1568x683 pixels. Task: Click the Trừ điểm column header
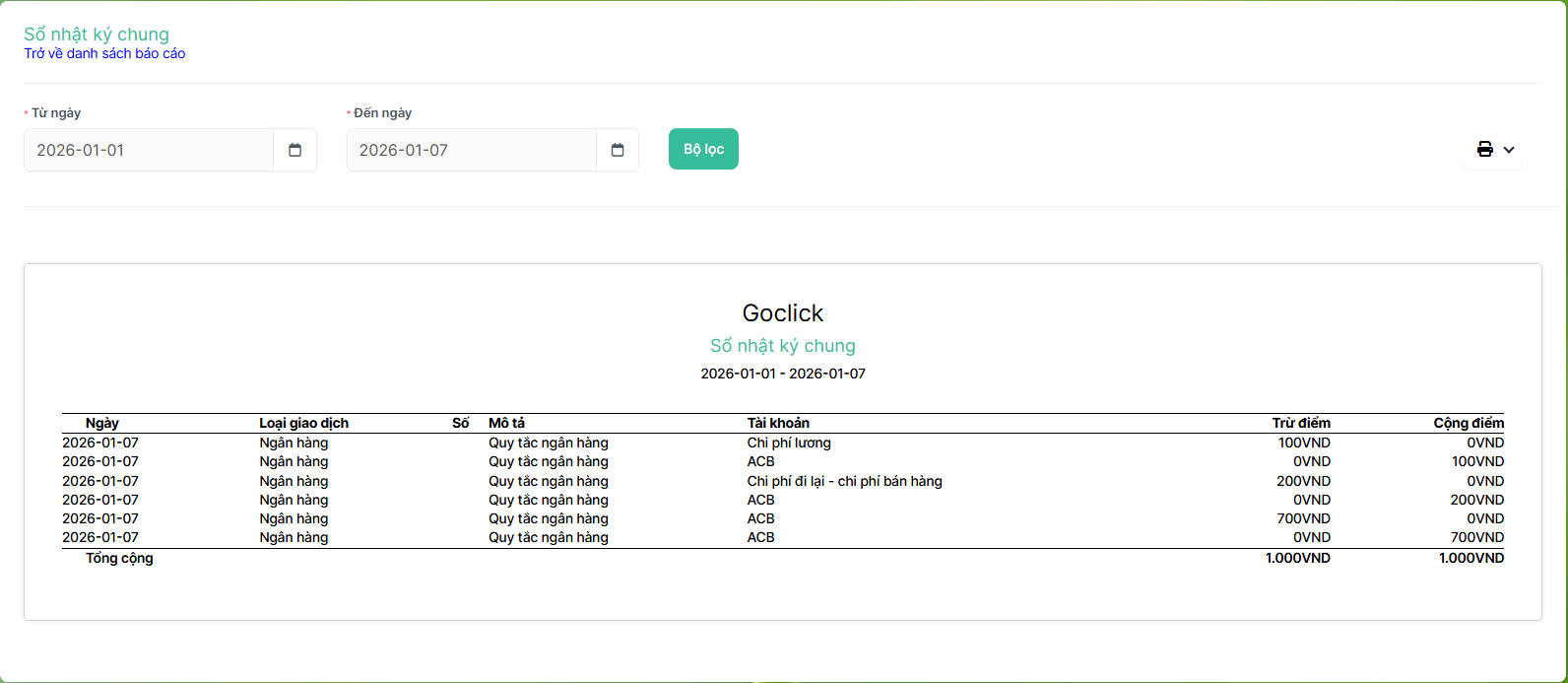[1300, 423]
